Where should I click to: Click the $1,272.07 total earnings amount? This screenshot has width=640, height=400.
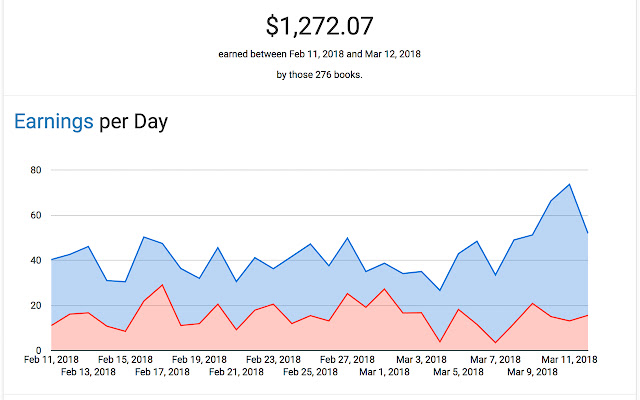click(x=320, y=25)
